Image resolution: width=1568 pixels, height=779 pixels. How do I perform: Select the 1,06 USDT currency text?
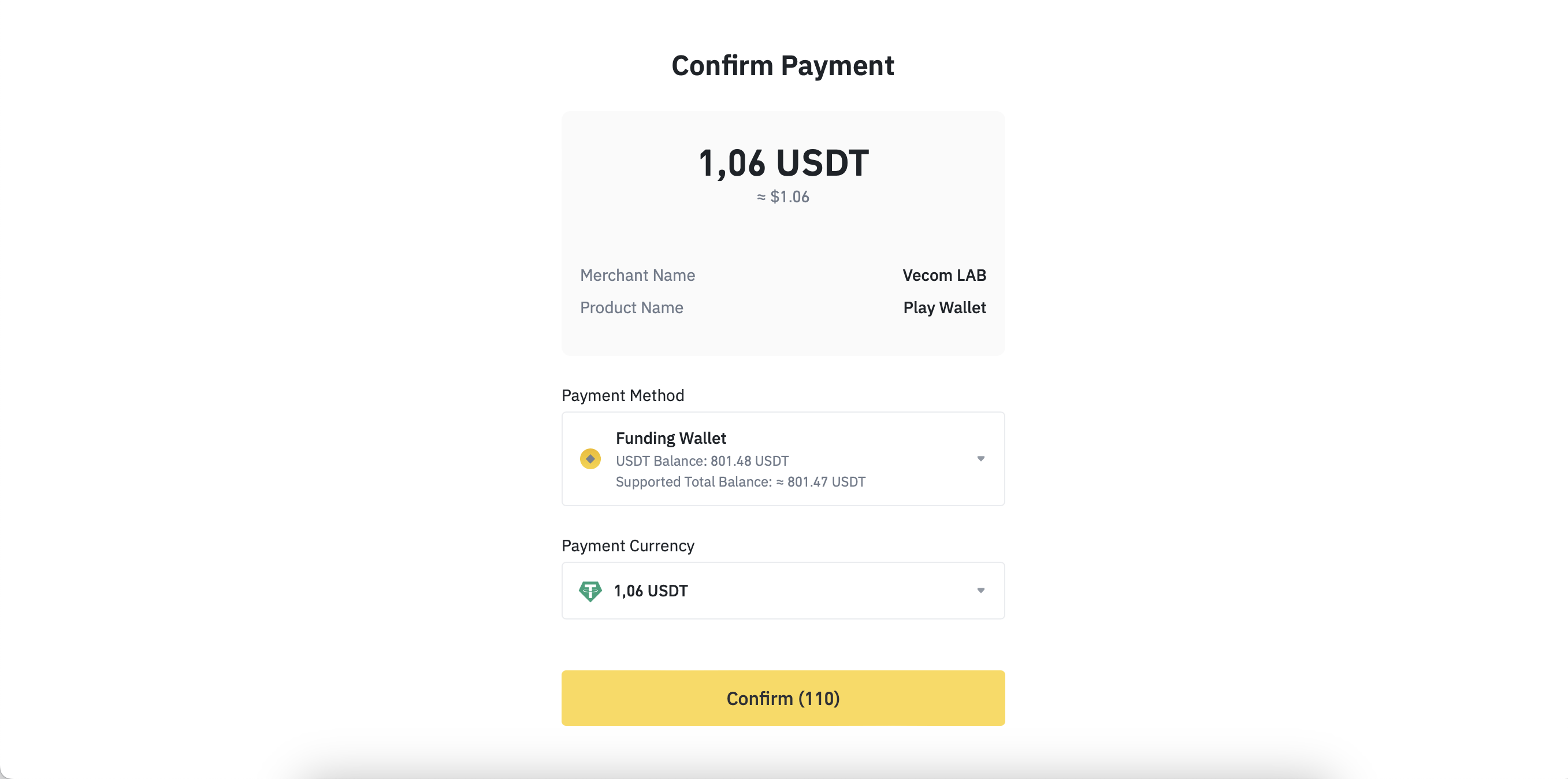click(651, 591)
